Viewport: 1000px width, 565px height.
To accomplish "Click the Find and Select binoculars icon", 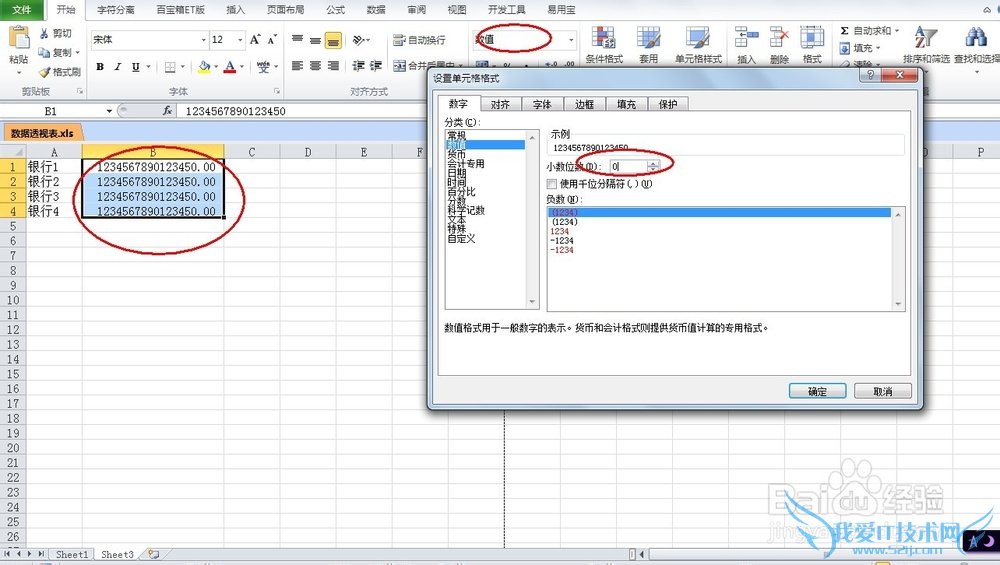I will 975,40.
